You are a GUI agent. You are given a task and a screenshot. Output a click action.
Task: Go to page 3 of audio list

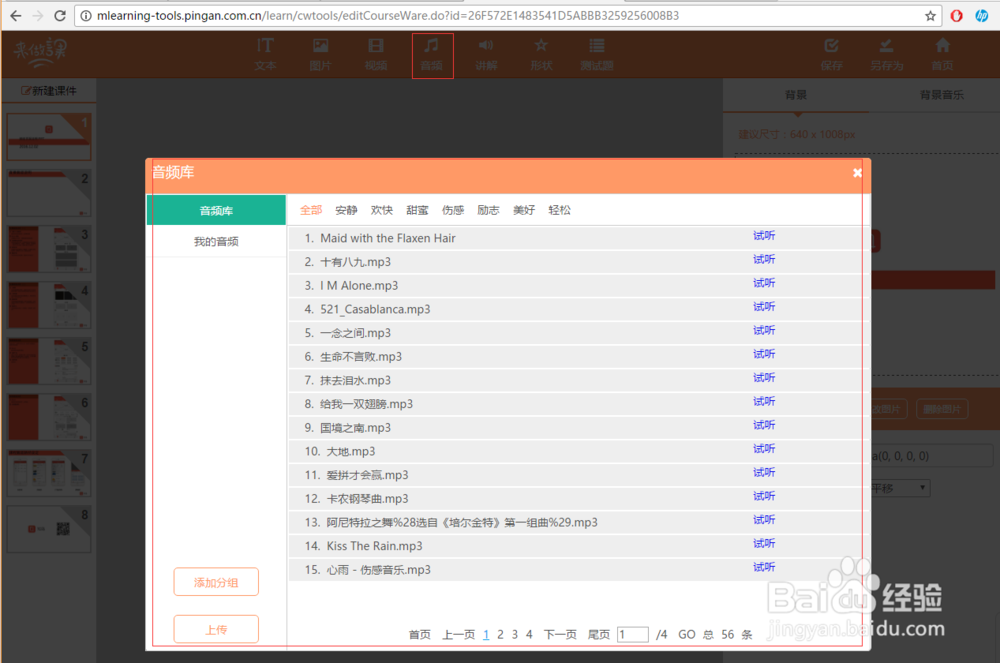[515, 634]
